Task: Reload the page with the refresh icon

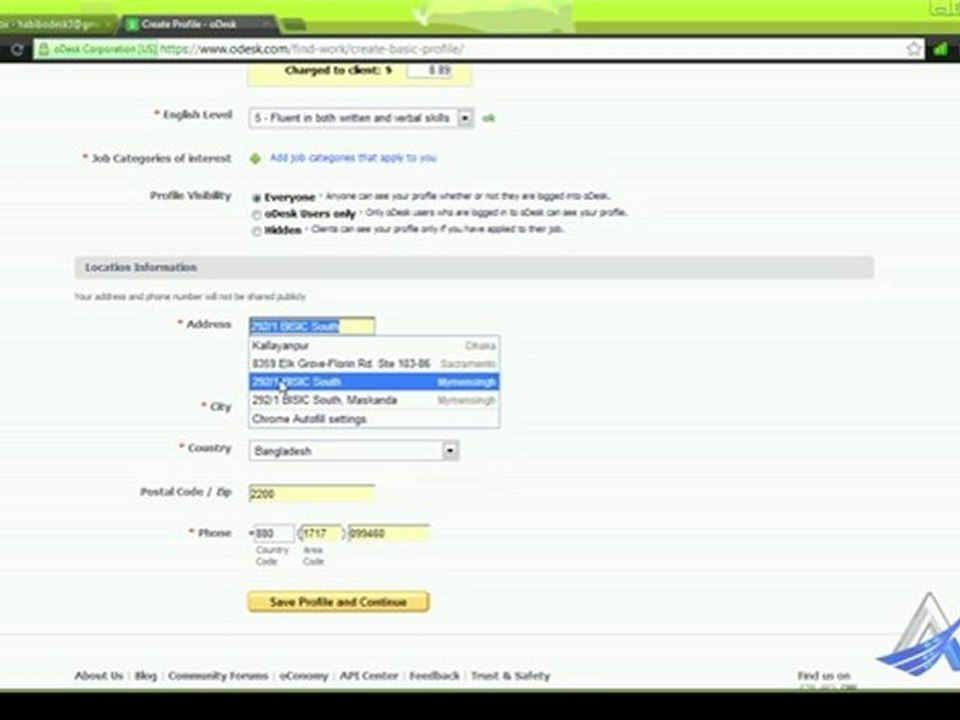Action: [x=17, y=50]
